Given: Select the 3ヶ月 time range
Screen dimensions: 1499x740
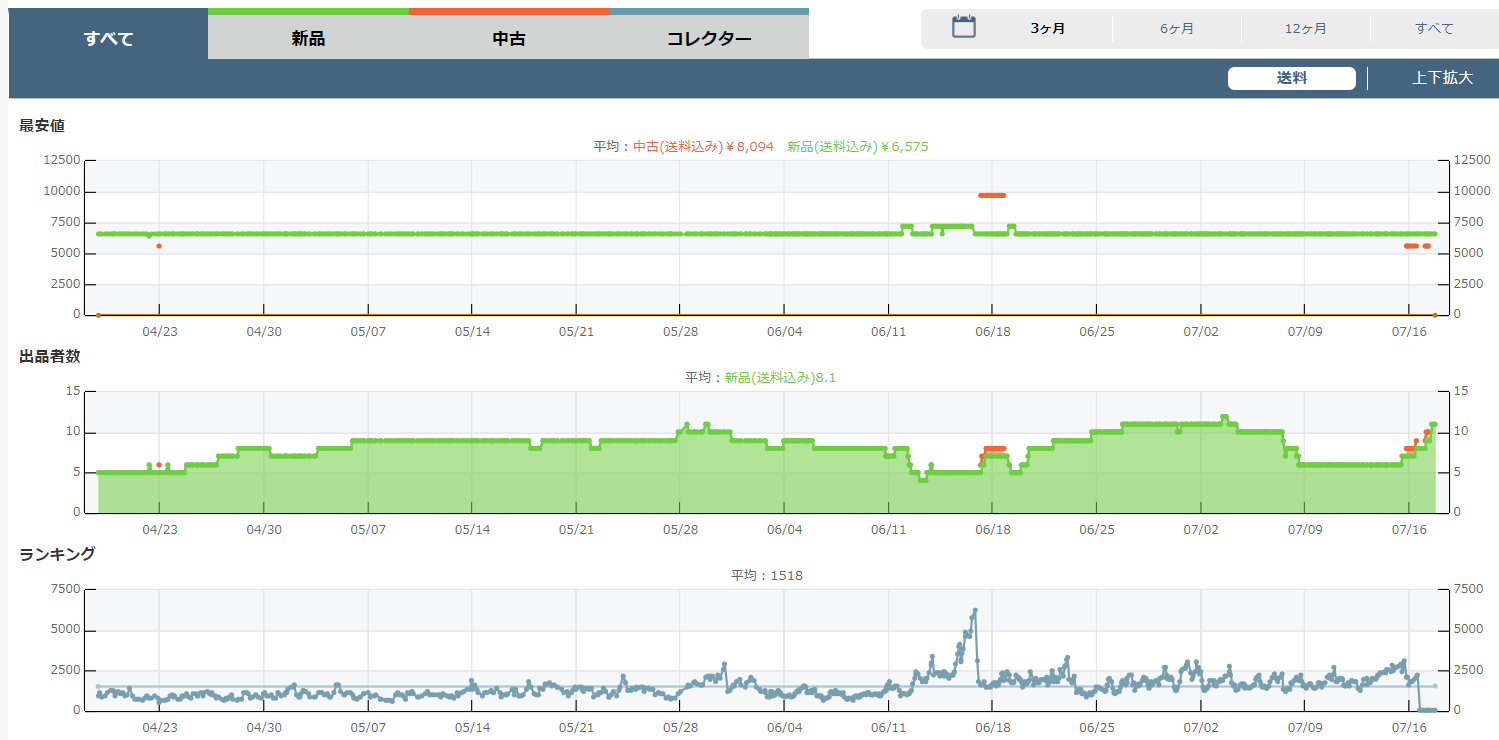Looking at the screenshot, I should coord(1047,28).
